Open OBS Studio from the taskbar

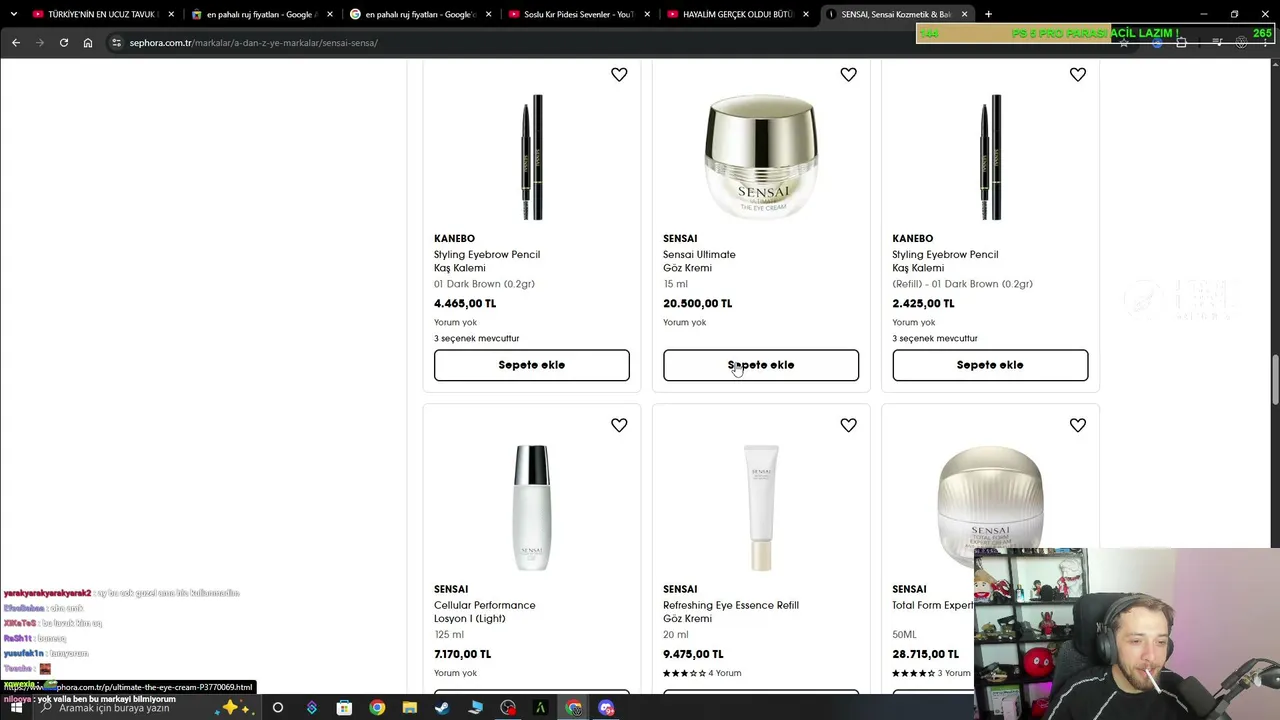(x=508, y=708)
